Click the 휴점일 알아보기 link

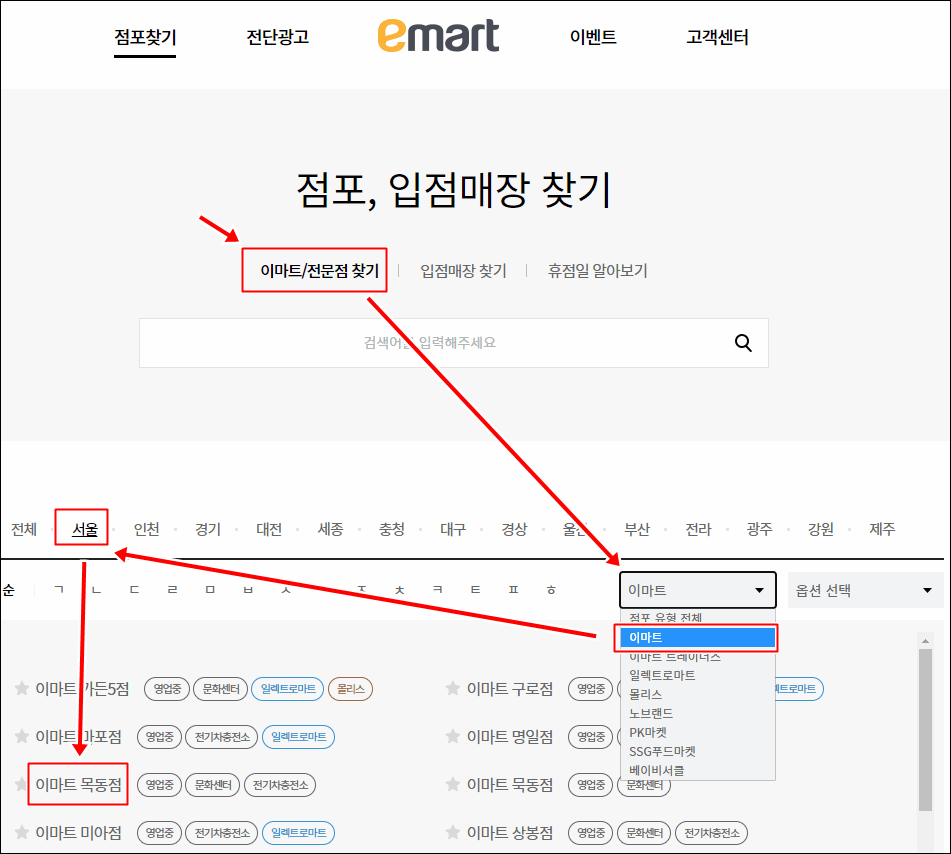[x=598, y=270]
